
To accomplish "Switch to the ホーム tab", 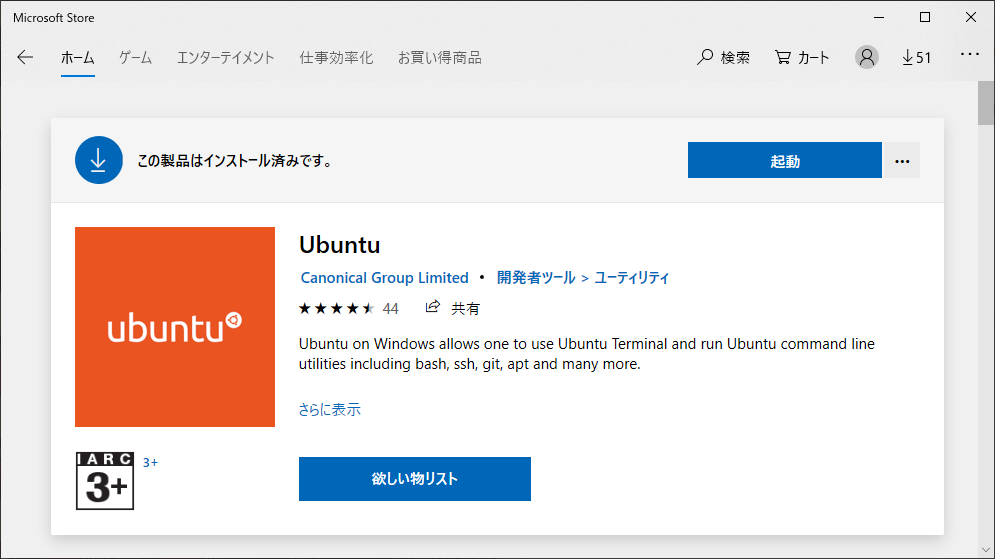I will click(x=77, y=58).
